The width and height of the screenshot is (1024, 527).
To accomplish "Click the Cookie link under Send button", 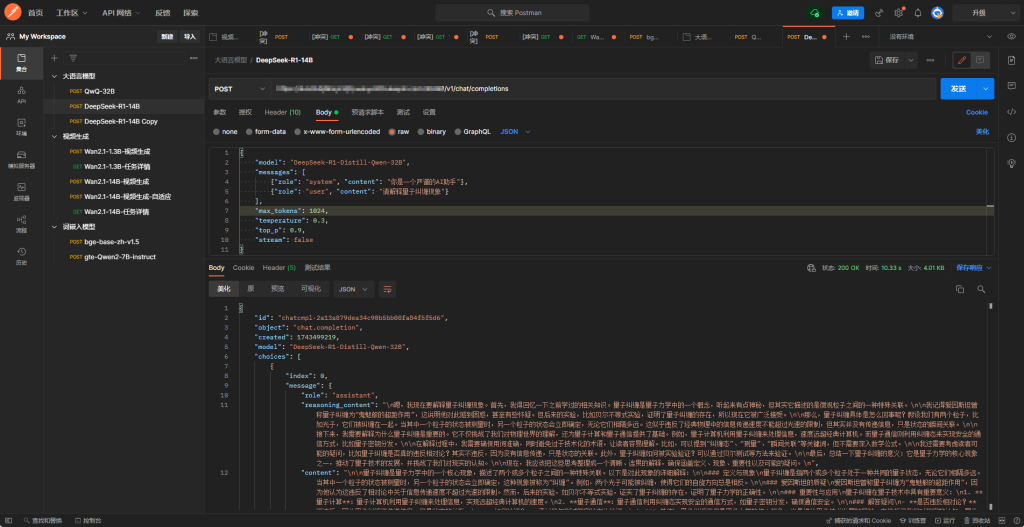I will tap(977, 112).
